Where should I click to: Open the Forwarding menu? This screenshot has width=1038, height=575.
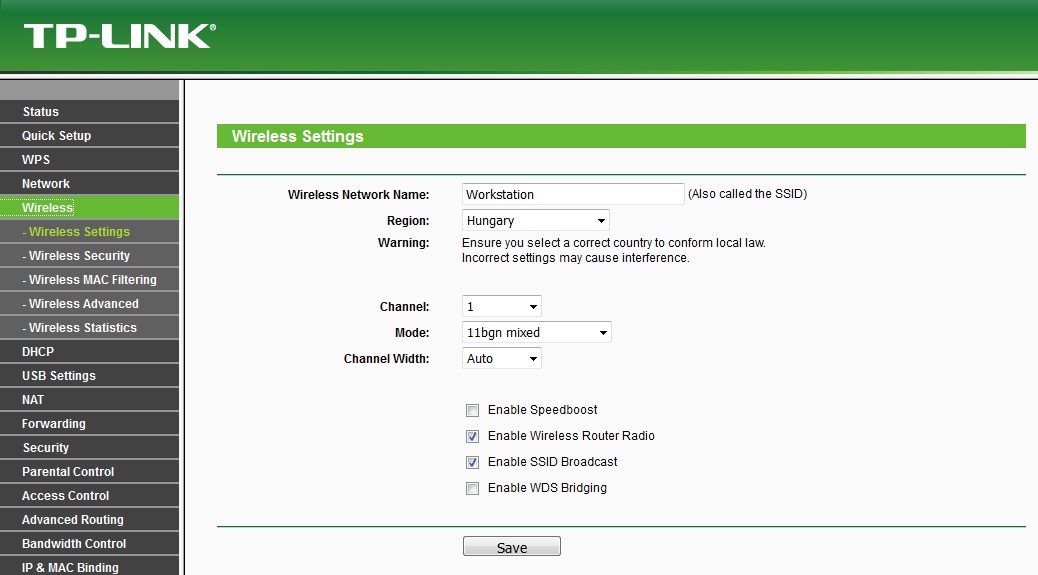pyautogui.click(x=89, y=423)
